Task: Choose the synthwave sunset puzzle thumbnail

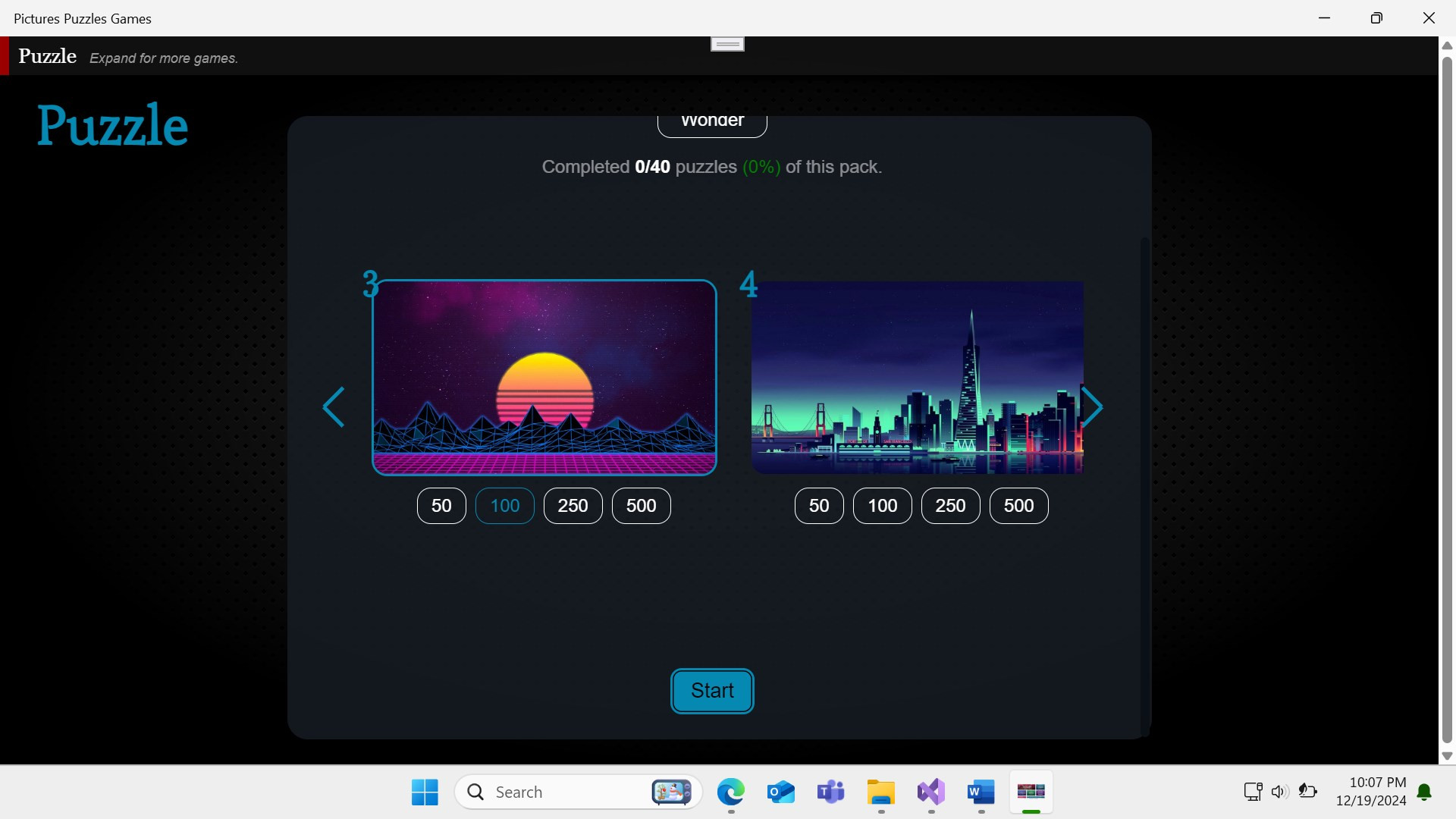Action: click(544, 377)
